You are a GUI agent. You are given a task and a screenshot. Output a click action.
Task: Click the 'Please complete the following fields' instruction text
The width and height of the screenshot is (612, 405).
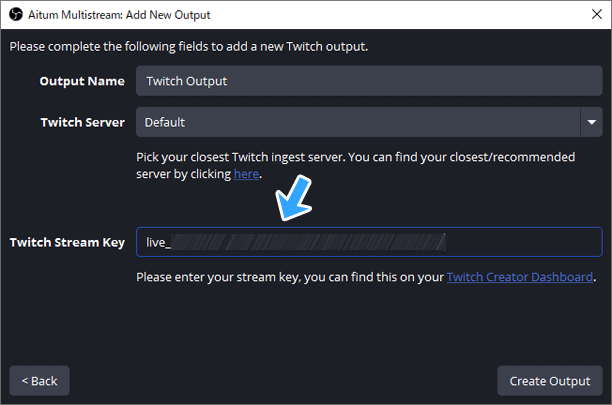click(189, 47)
